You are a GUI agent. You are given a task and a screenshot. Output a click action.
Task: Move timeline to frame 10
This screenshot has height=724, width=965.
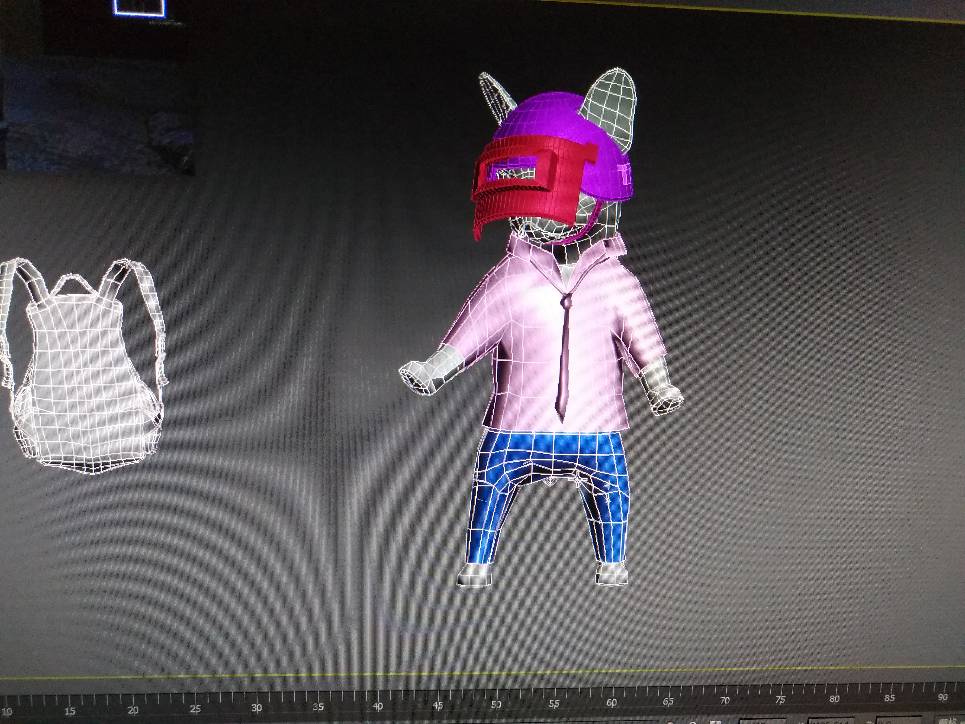(6, 711)
